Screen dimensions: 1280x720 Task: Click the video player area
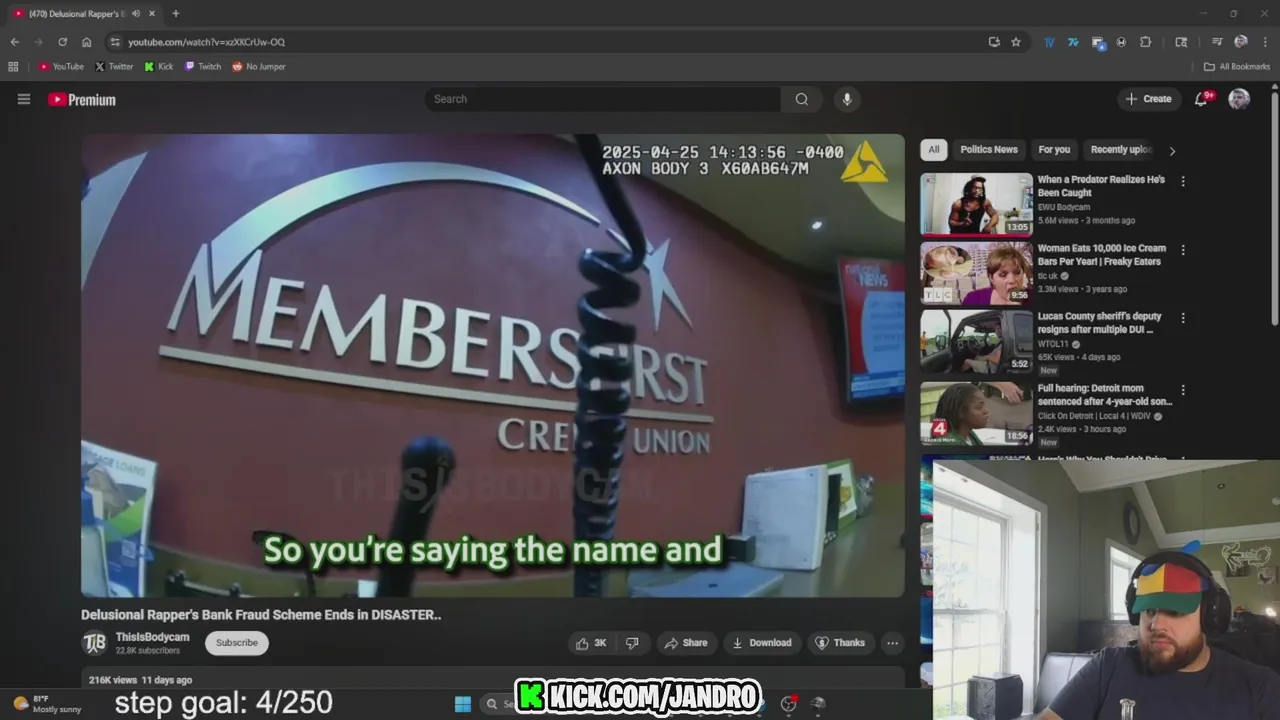pos(493,366)
